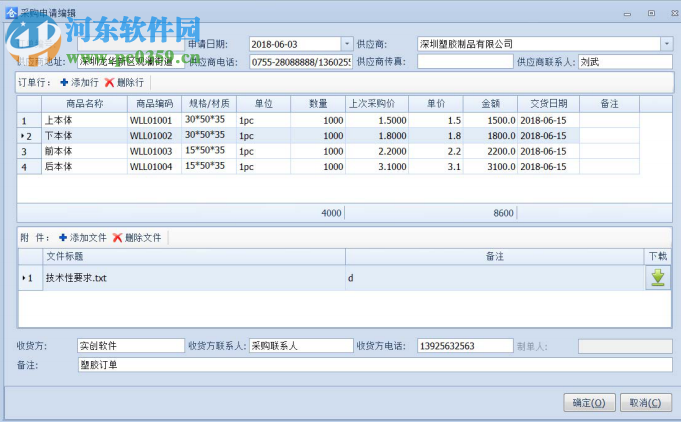The width and height of the screenshot is (681, 422).
Task: Click the disabled 制单人 field
Action: [x=625, y=346]
